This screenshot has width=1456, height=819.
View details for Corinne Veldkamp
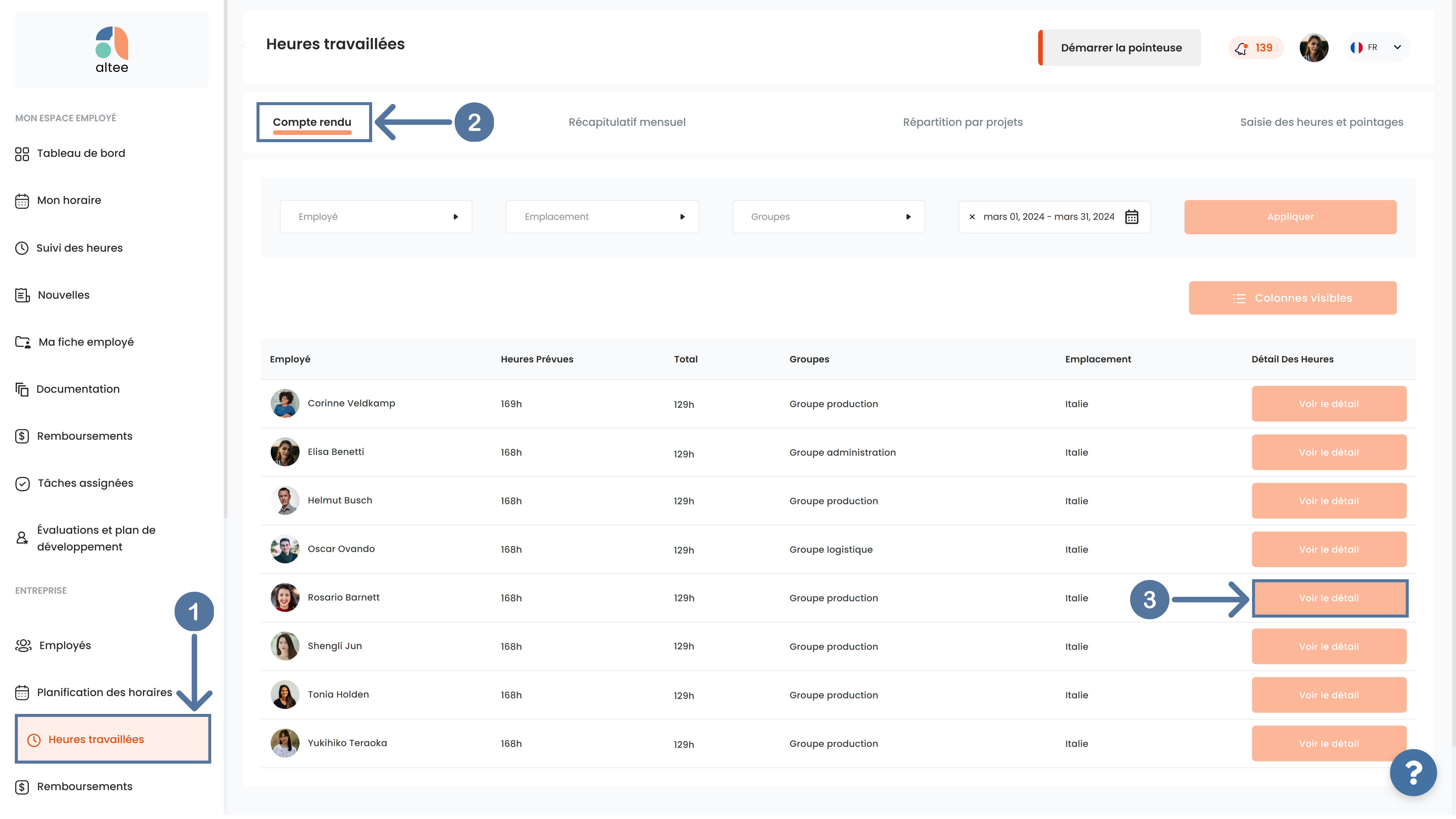click(x=1329, y=404)
